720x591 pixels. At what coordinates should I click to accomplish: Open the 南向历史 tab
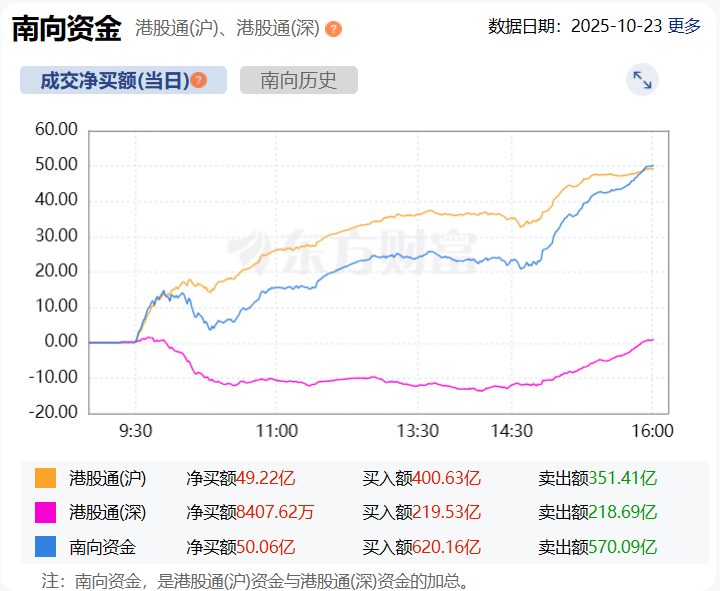[x=298, y=81]
